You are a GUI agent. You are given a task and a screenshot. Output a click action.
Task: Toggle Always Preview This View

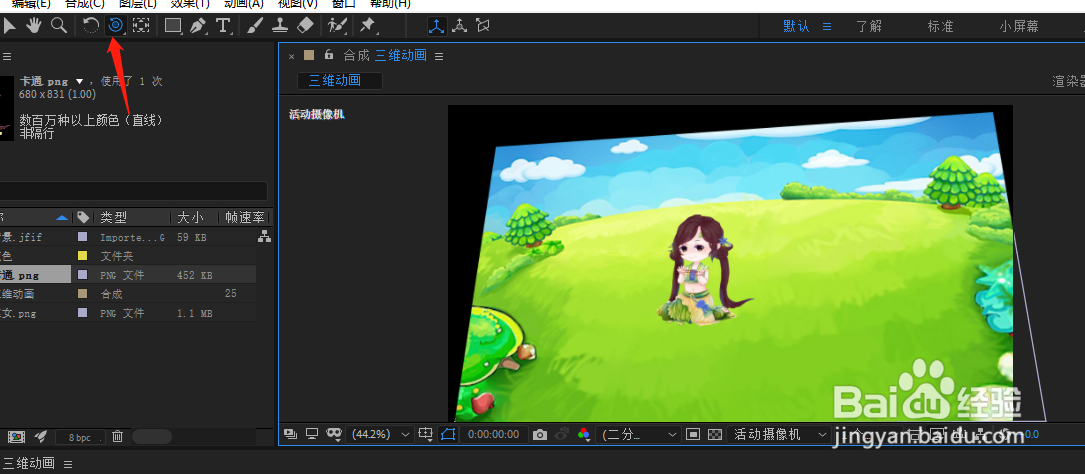[x=291, y=434]
